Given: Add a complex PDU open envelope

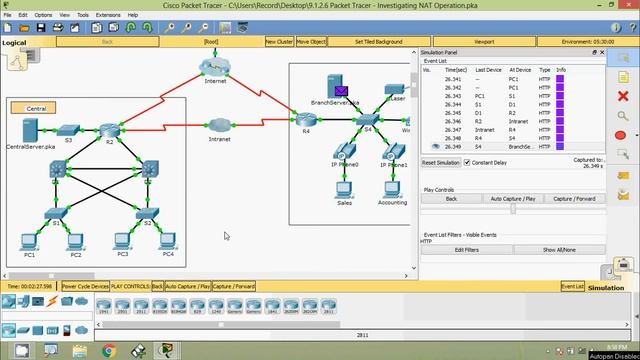Looking at the screenshot, I should pos(623,195).
